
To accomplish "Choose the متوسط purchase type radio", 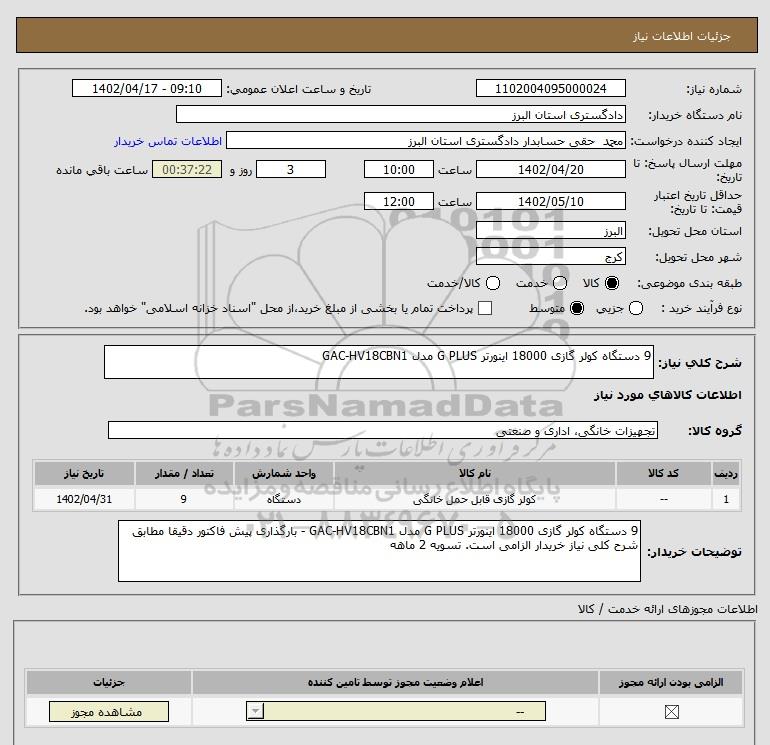I will click(577, 308).
